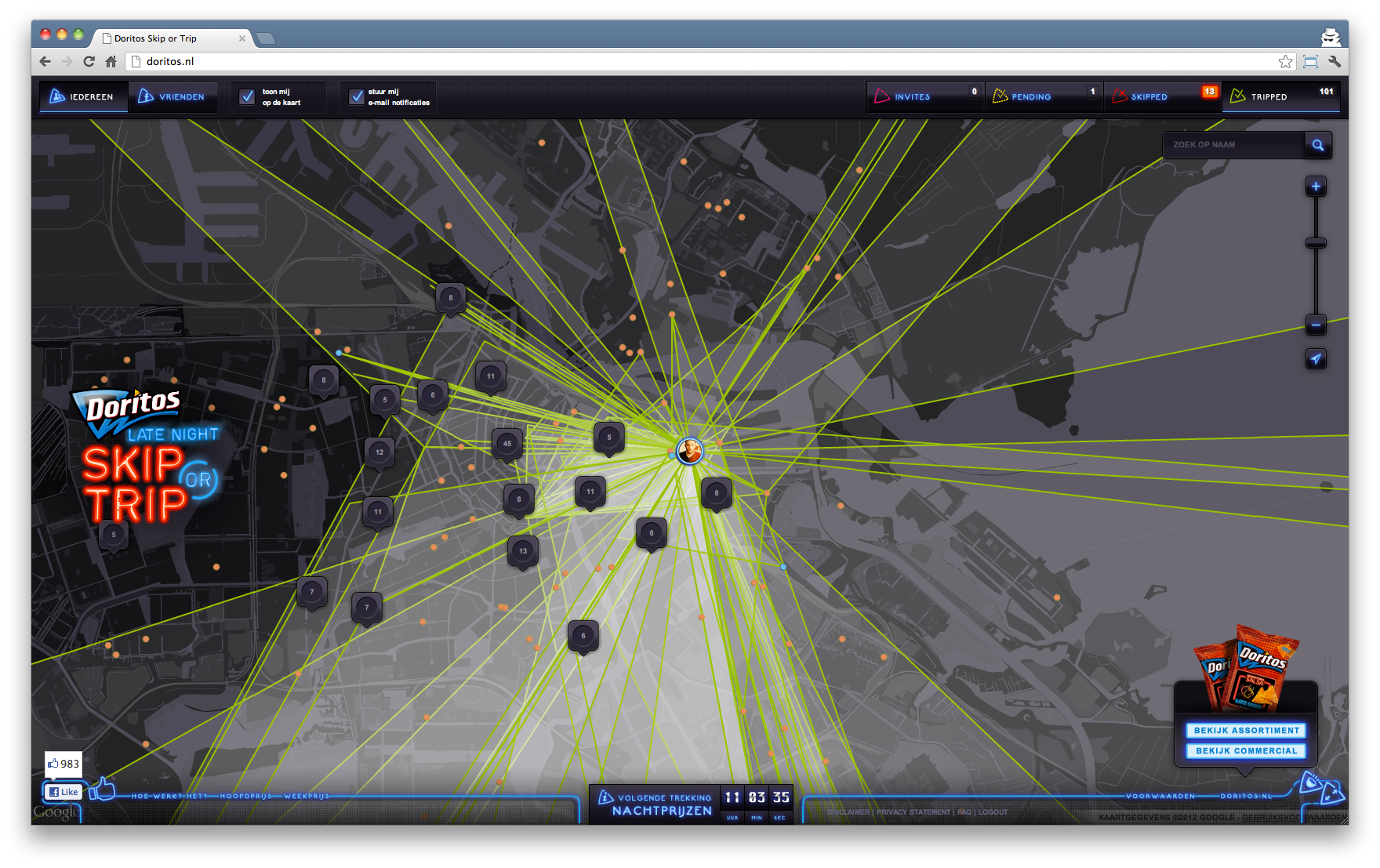Open the Tripped tab
Viewport: 1380px width, 868px height.
coord(1281,96)
